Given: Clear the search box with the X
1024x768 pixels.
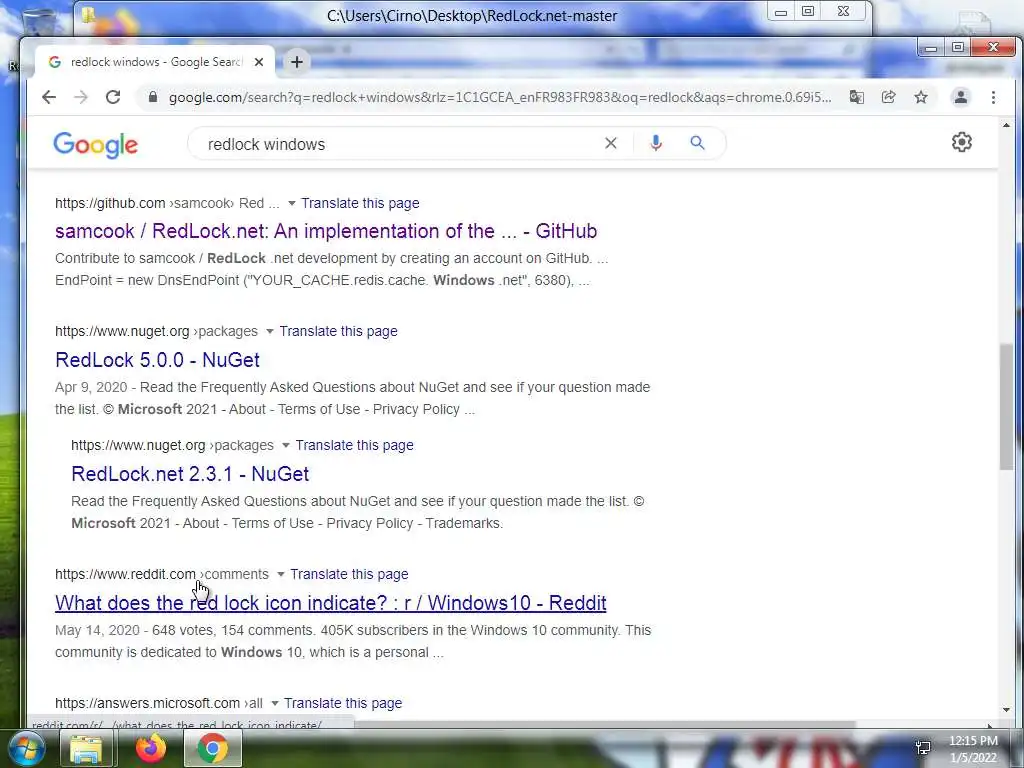Looking at the screenshot, I should click(x=611, y=143).
